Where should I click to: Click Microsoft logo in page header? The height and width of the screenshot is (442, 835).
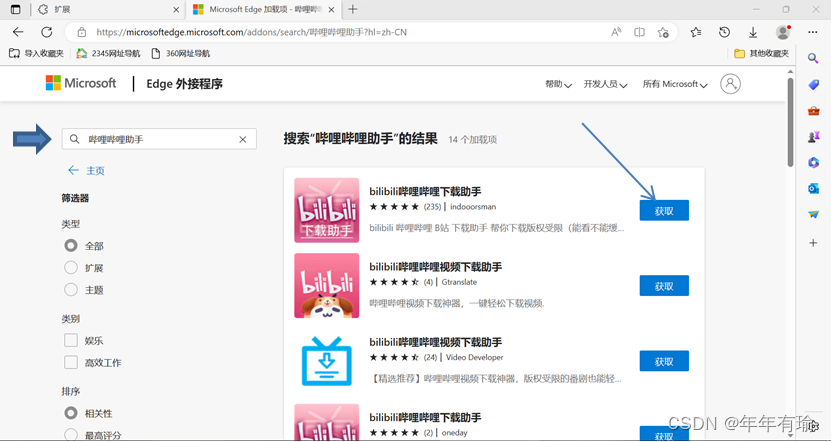tap(81, 83)
